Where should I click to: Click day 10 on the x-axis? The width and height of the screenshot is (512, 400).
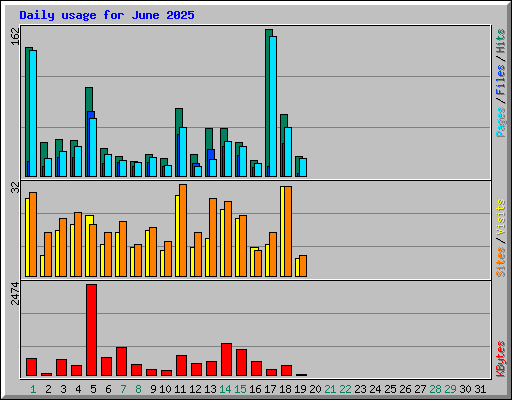165,389
